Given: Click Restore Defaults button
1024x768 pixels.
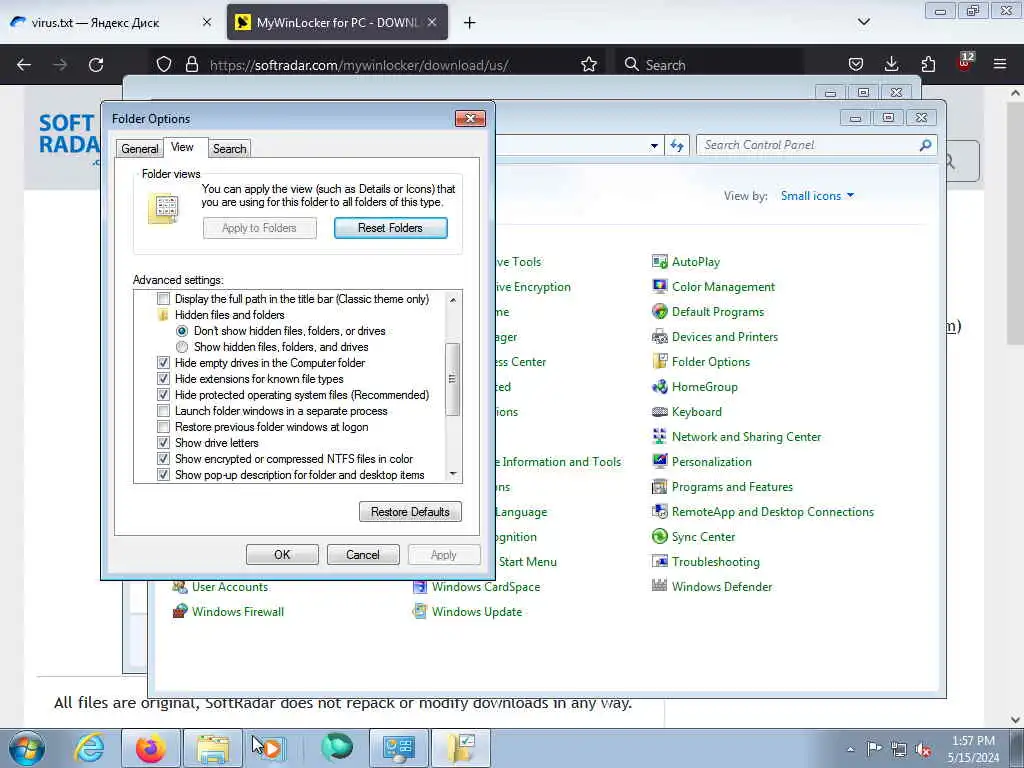Looking at the screenshot, I should 410,512.
